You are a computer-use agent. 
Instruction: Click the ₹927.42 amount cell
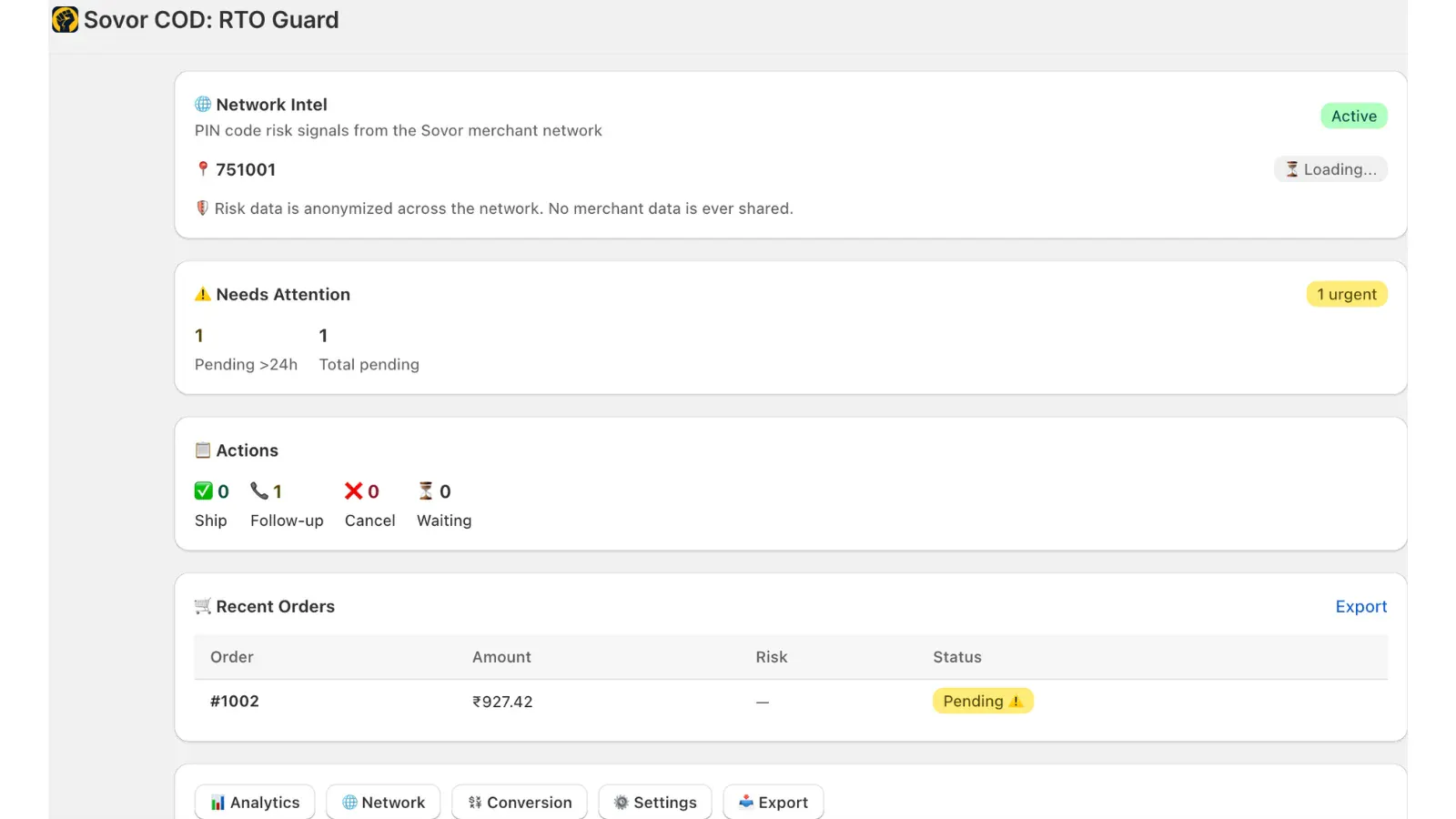(502, 702)
